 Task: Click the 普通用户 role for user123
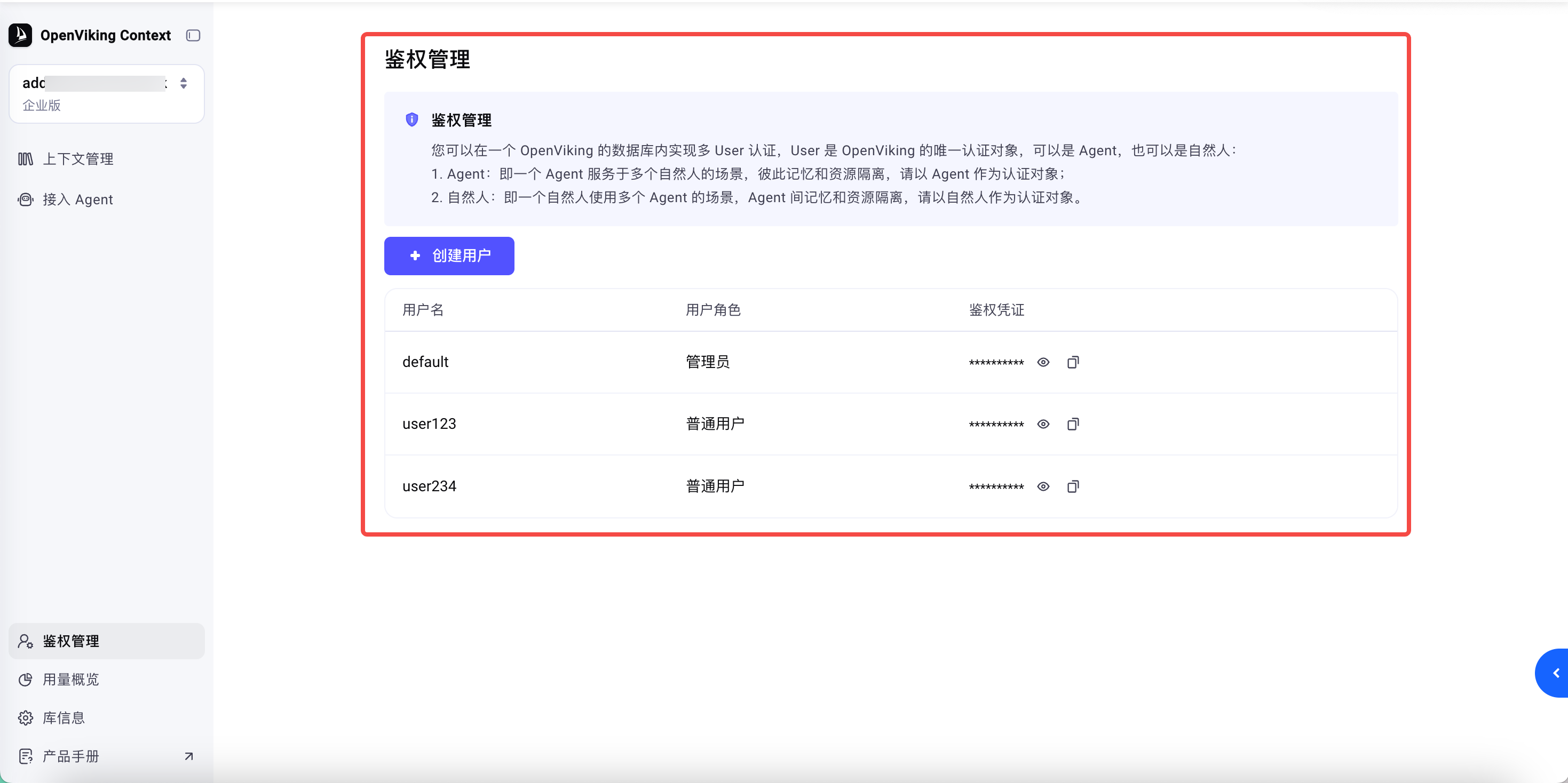715,424
